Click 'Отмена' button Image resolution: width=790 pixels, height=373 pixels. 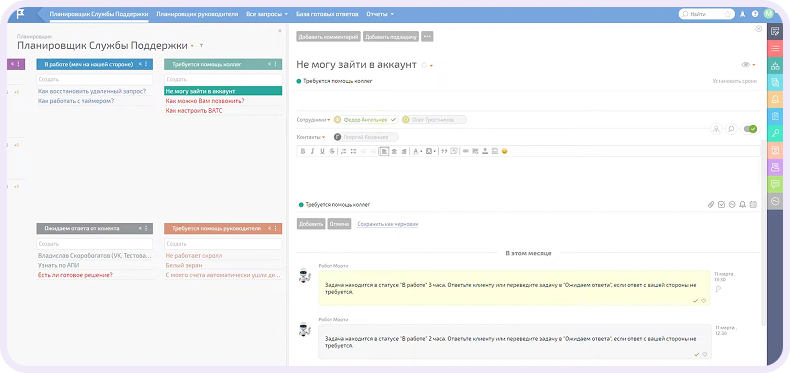(x=339, y=224)
